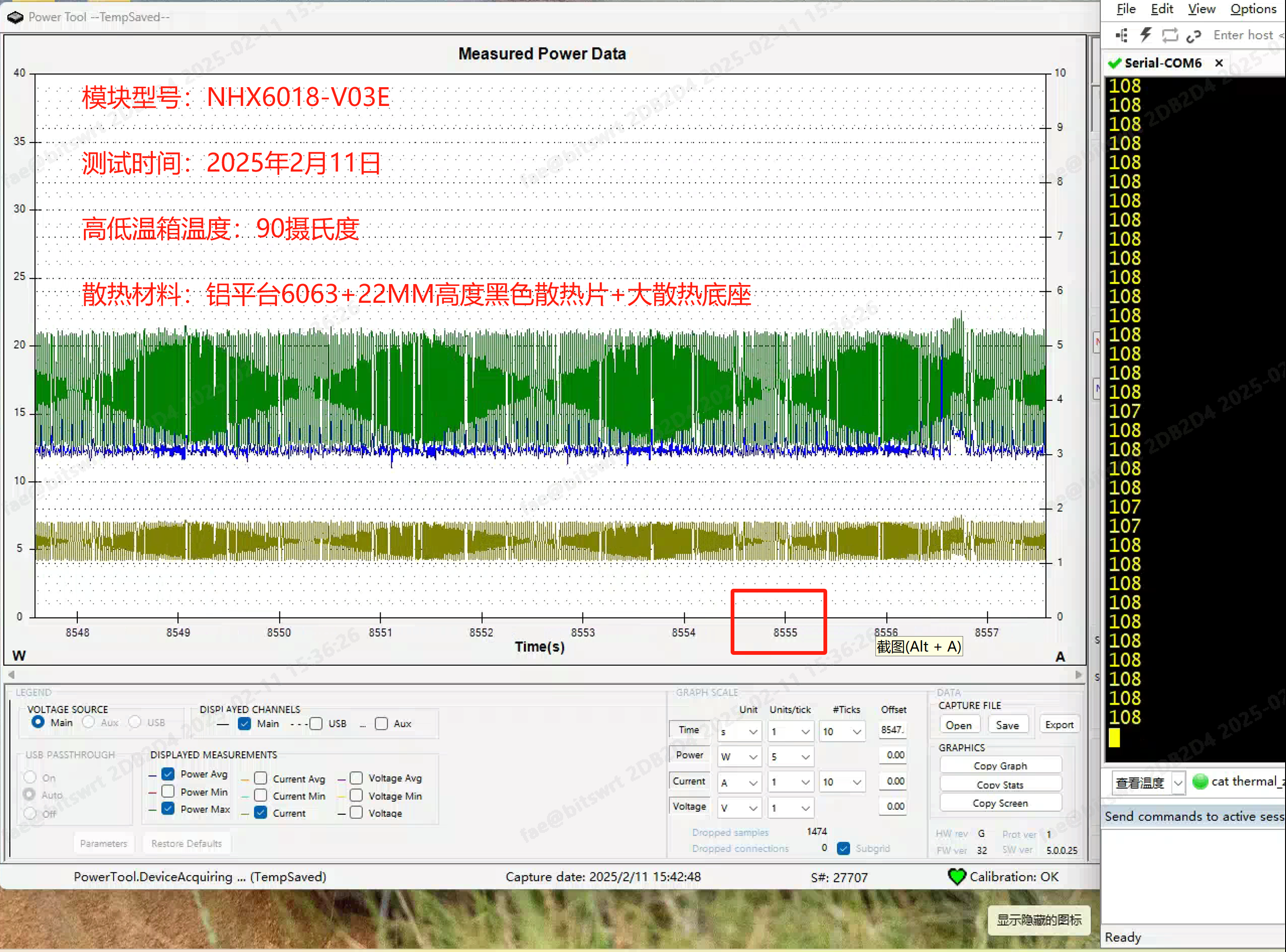Click the reconnect arrows toolbar icon
1286x952 pixels.
point(1170,36)
